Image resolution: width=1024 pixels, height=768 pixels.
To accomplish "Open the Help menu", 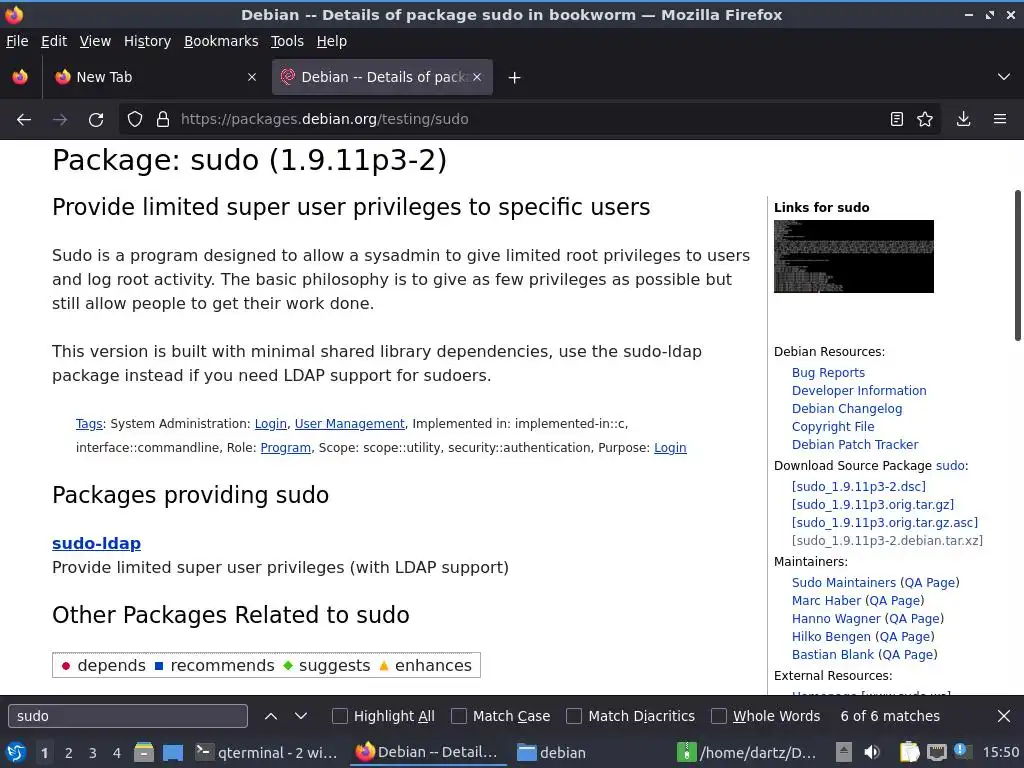I will 332,41.
